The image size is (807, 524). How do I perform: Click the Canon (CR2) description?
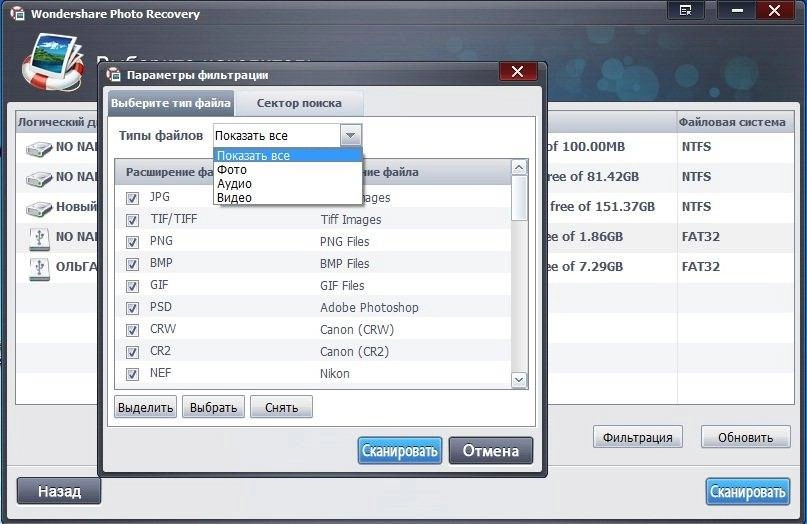[354, 352]
